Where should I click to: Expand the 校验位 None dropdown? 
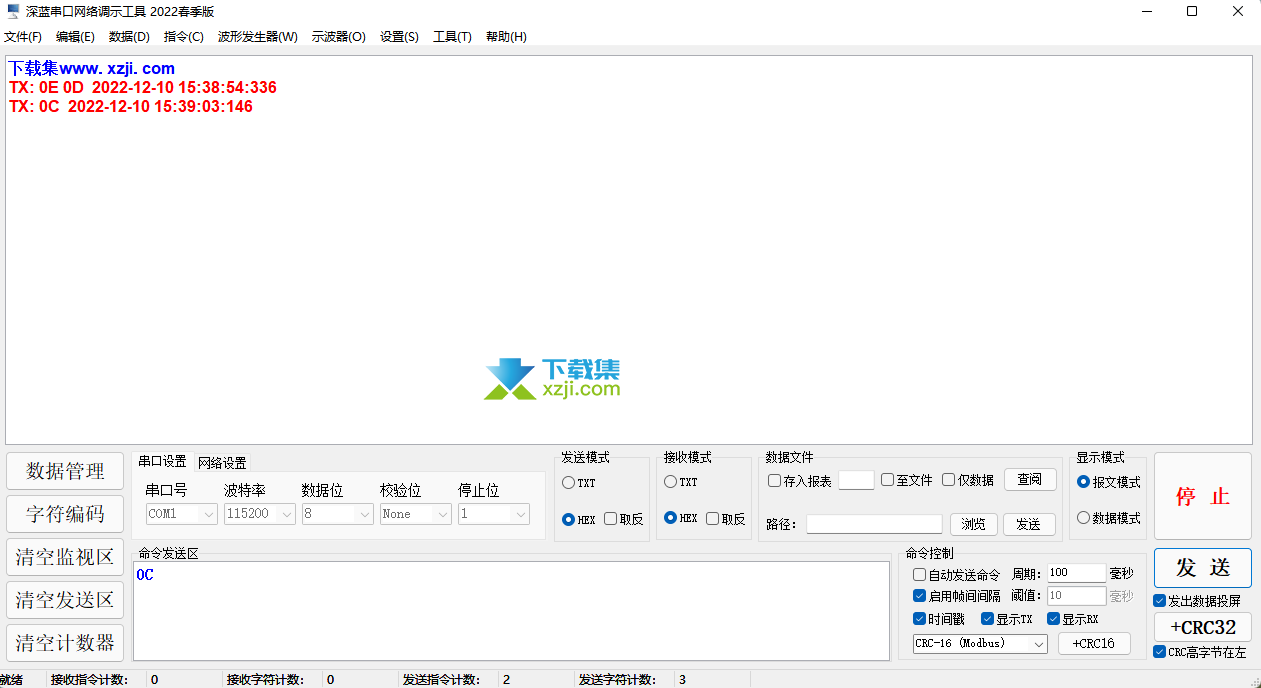[443, 514]
